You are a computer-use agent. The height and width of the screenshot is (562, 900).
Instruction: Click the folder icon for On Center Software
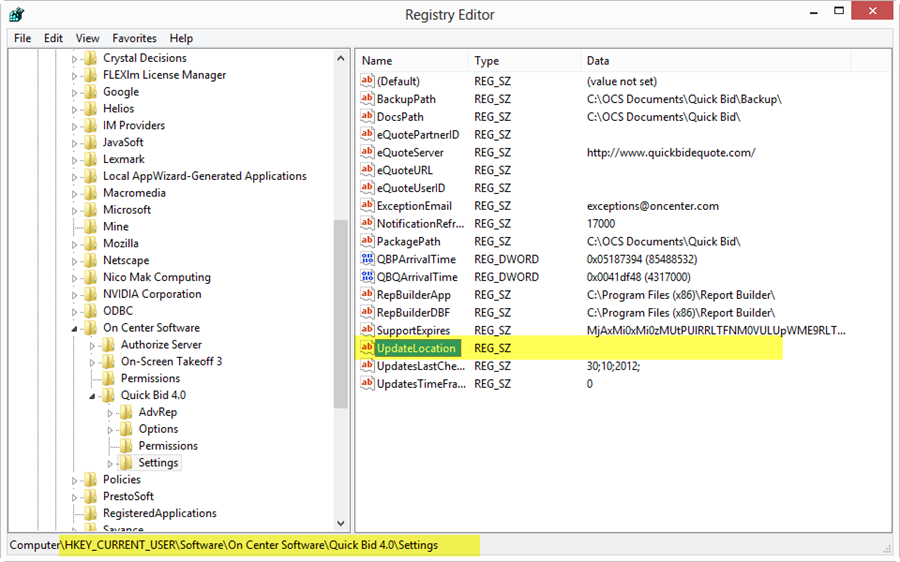click(90, 328)
